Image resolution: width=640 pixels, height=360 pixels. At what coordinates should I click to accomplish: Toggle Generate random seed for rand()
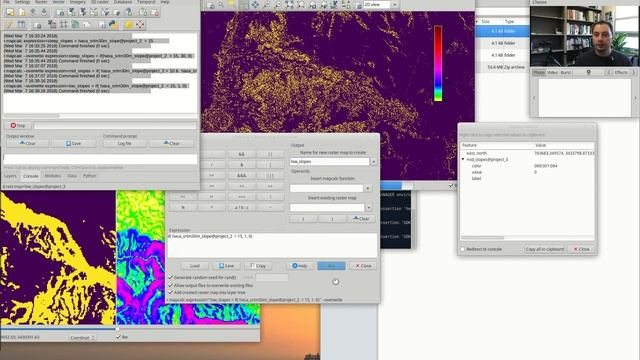(x=171, y=277)
